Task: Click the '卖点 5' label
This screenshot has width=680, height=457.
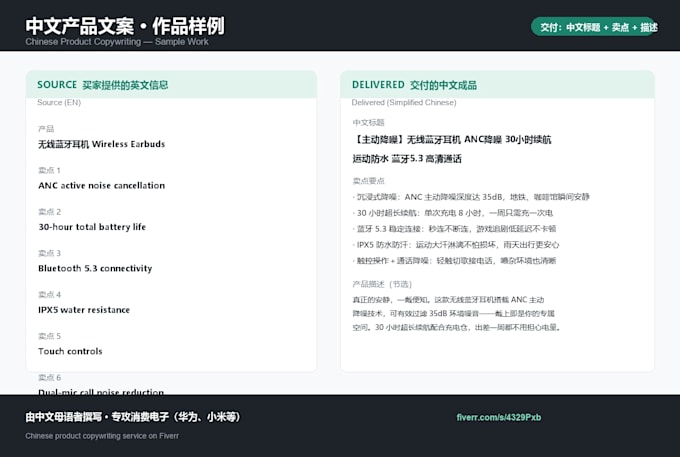Action: tap(49, 336)
